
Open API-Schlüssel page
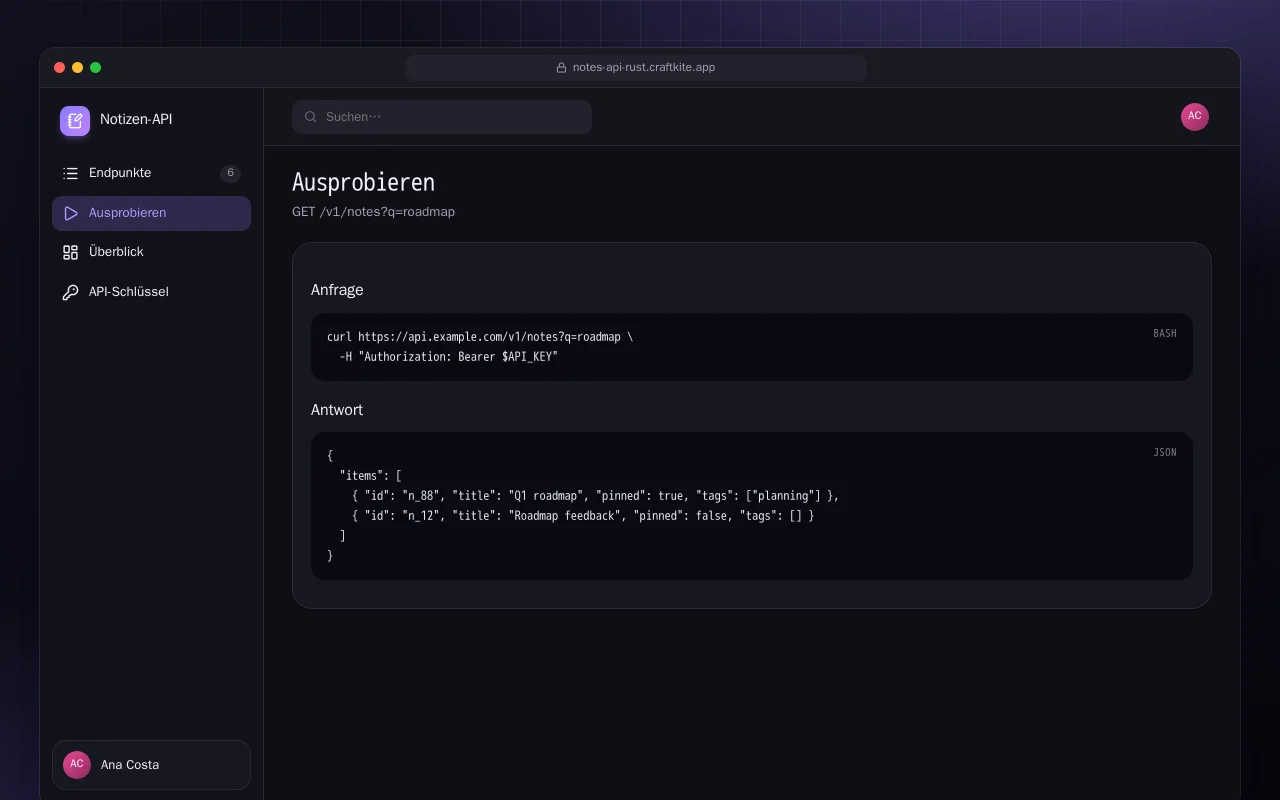coord(151,292)
